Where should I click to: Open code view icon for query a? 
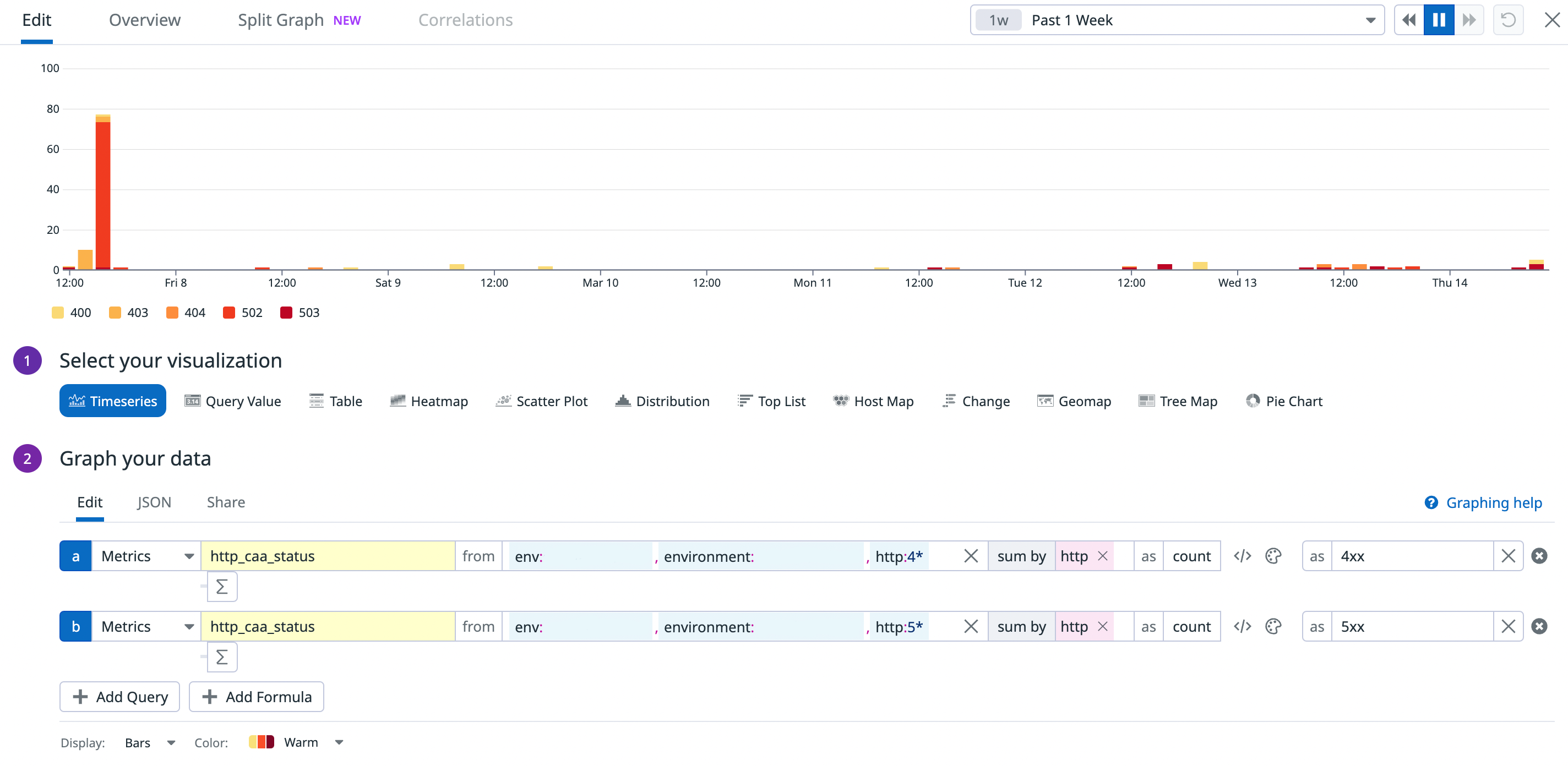point(1242,556)
